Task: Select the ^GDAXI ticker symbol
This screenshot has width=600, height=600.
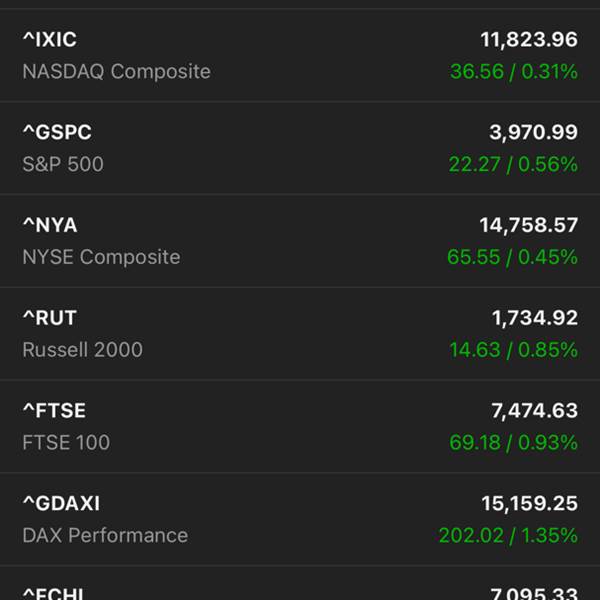Action: coord(61,503)
